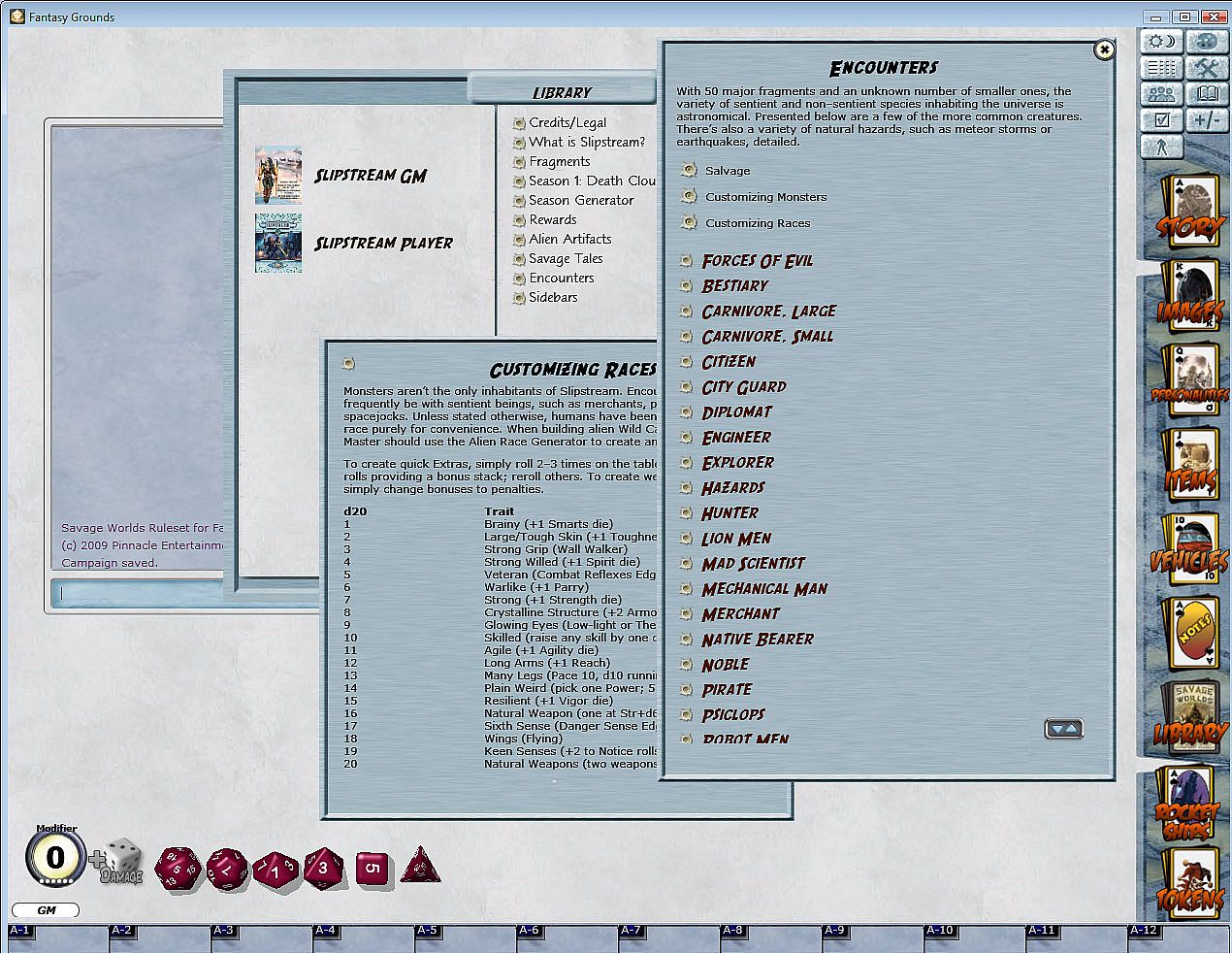Click the Library window tab header
The width and height of the screenshot is (1232, 953).
coord(562,92)
